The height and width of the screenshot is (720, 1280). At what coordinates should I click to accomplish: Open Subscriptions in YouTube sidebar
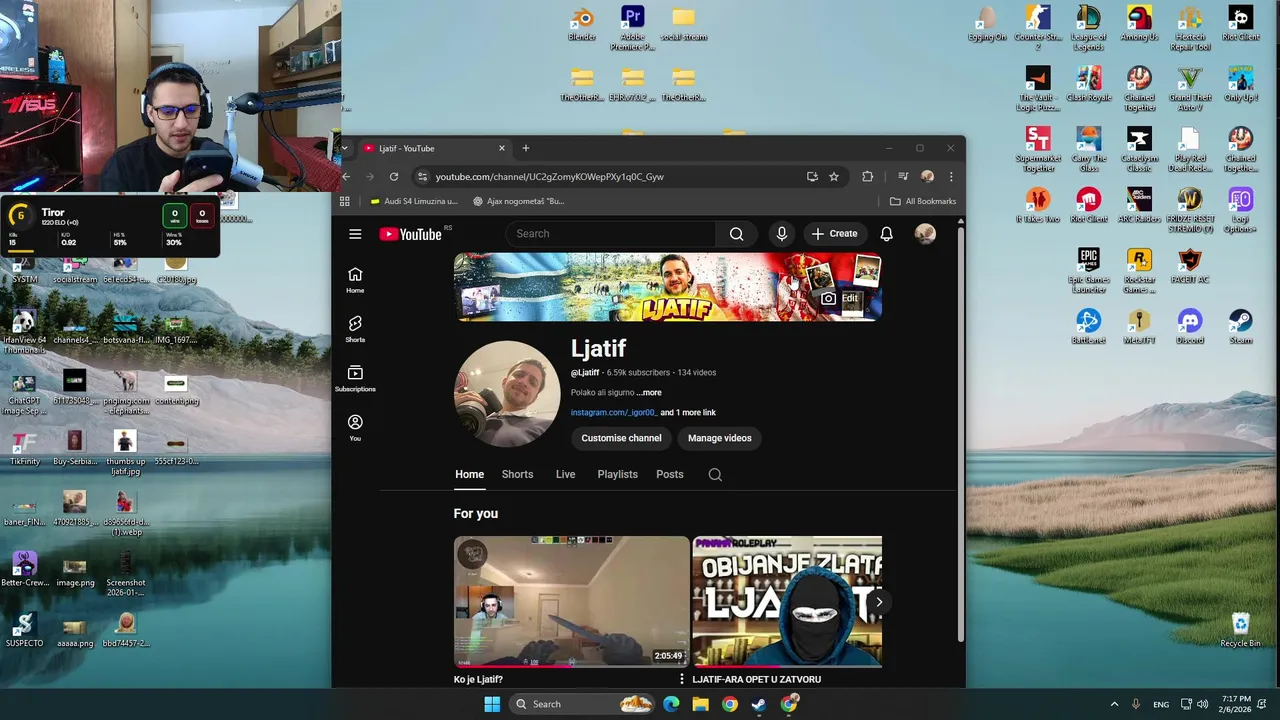(355, 378)
